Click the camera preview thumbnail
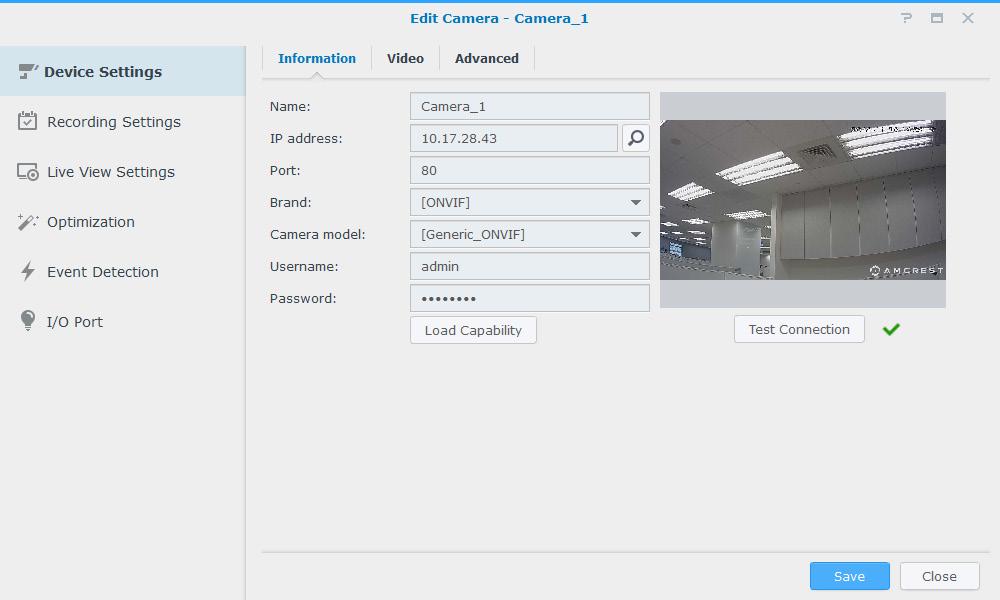1000x600 pixels. click(803, 200)
